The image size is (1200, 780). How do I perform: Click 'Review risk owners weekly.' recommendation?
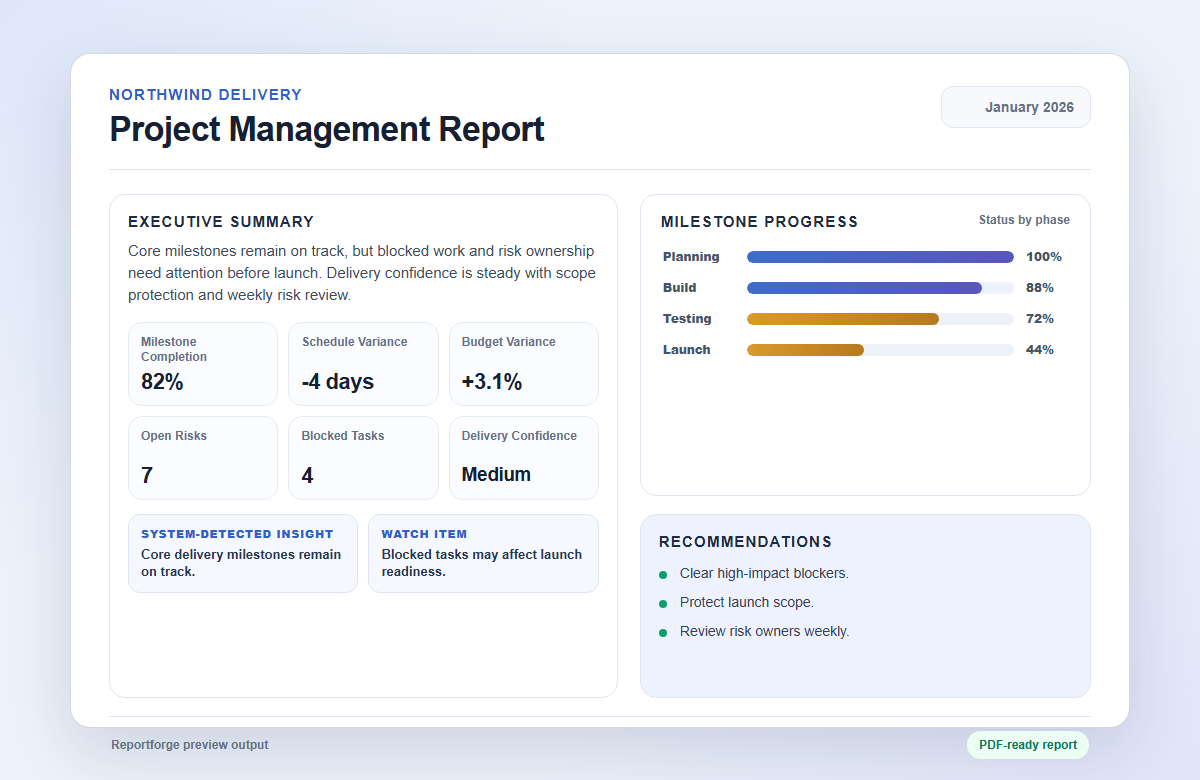(x=765, y=631)
